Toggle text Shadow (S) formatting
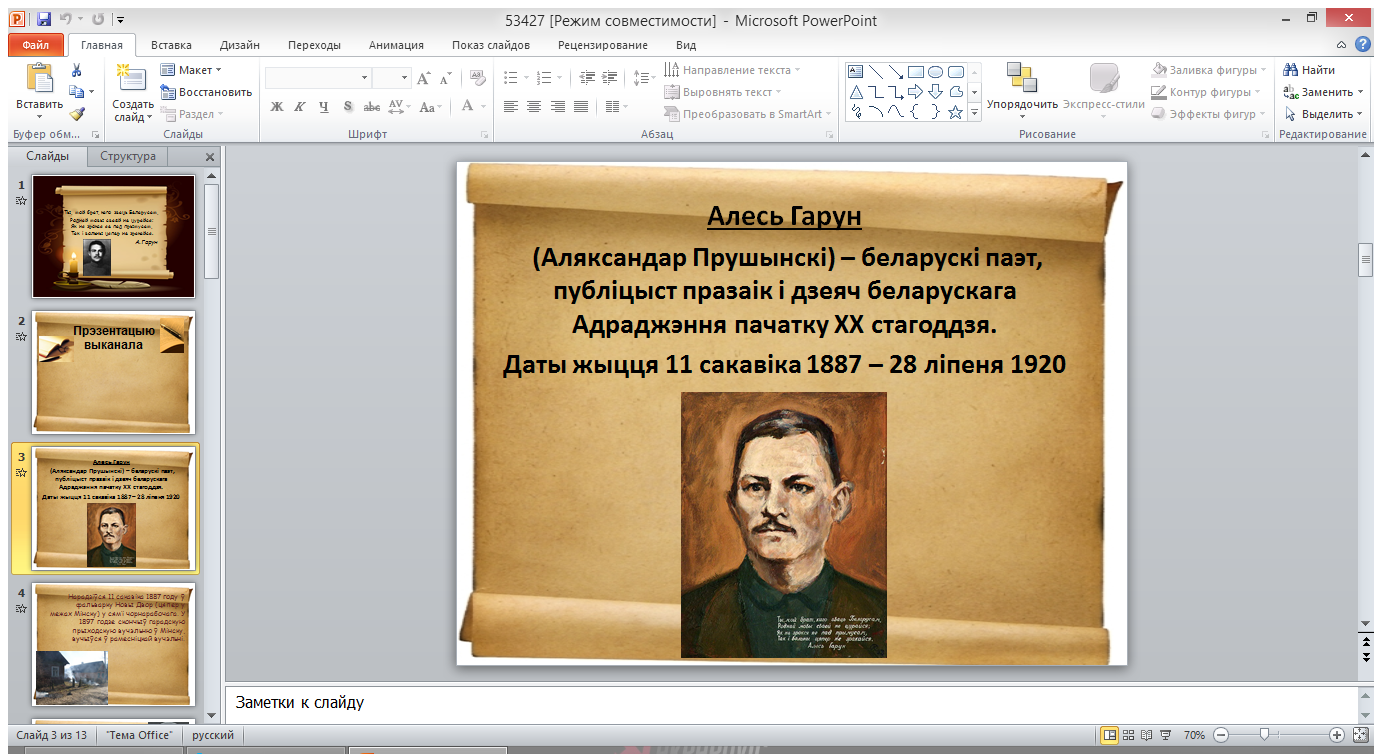 [x=348, y=107]
